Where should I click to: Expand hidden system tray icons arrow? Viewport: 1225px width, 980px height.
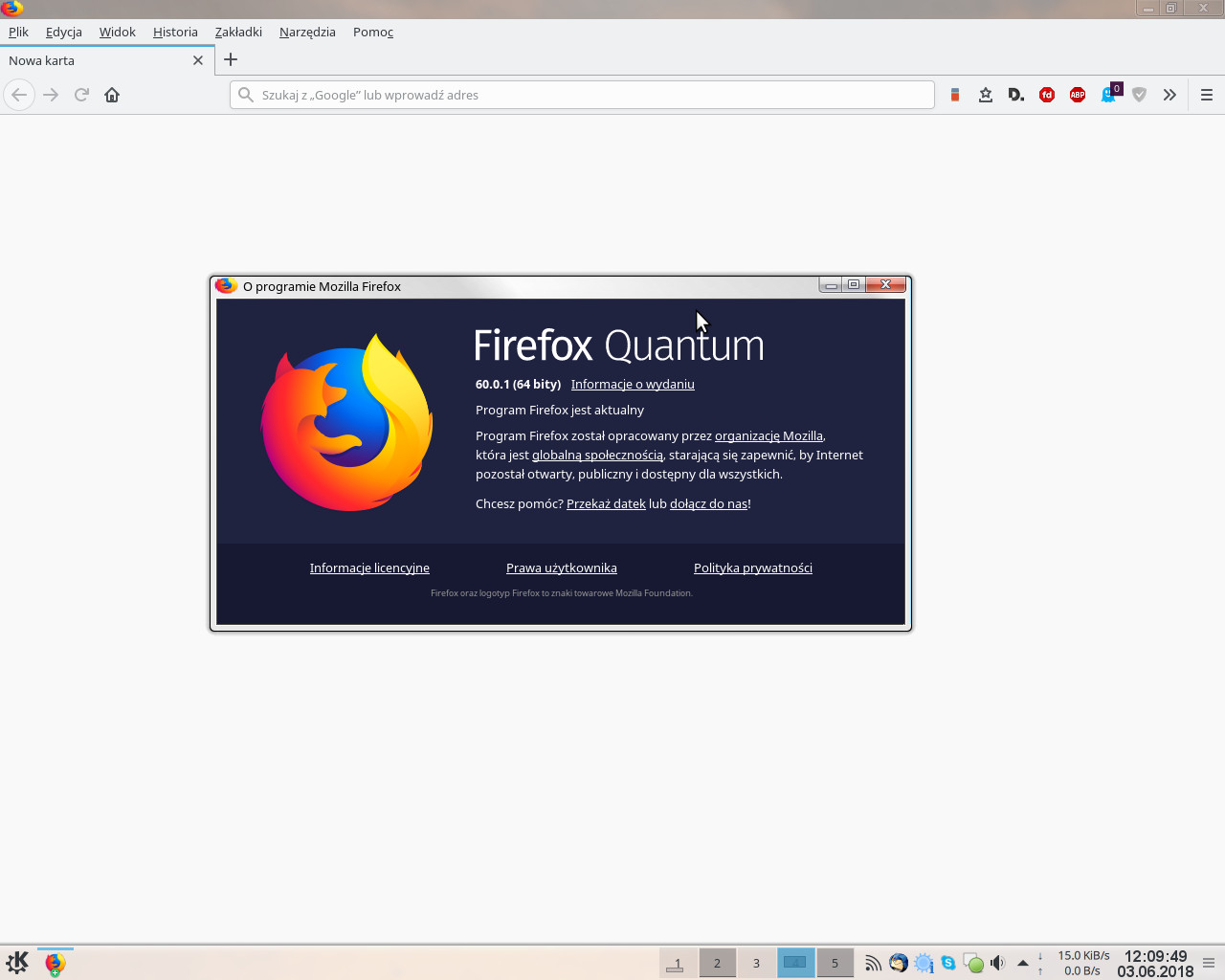click(x=1023, y=963)
